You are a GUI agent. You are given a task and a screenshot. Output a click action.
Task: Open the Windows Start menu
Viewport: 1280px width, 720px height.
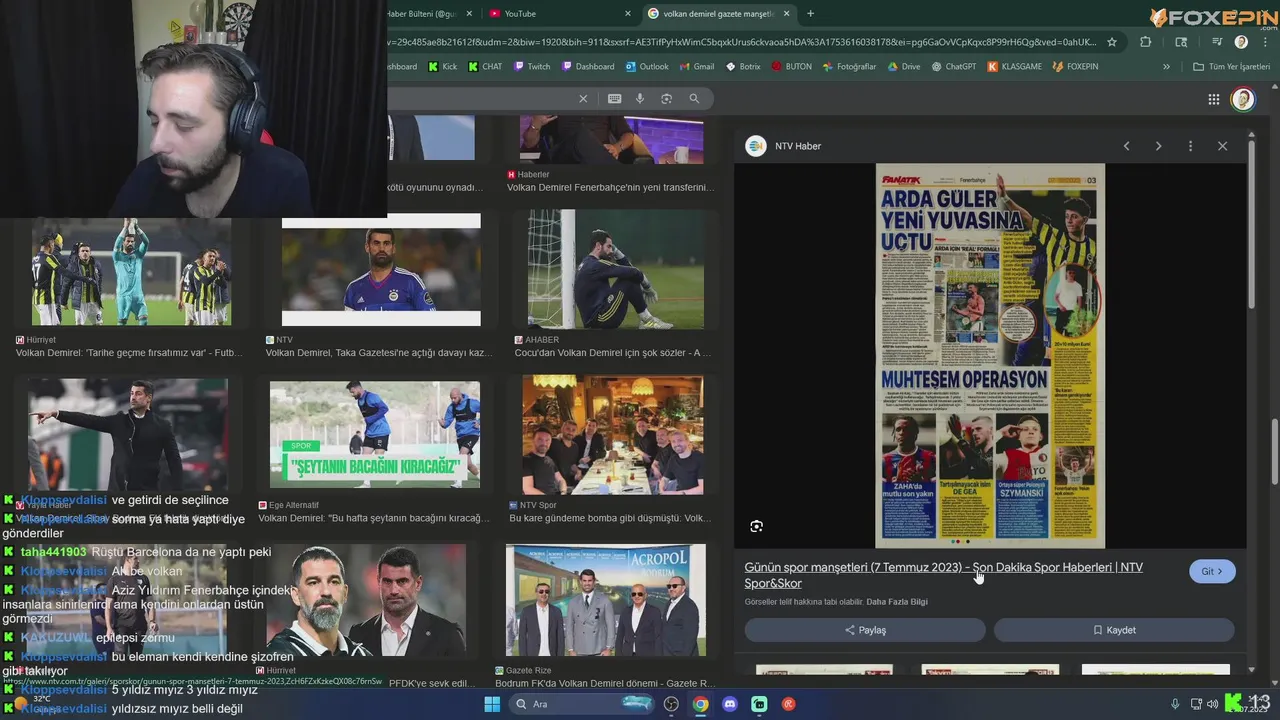click(492, 704)
